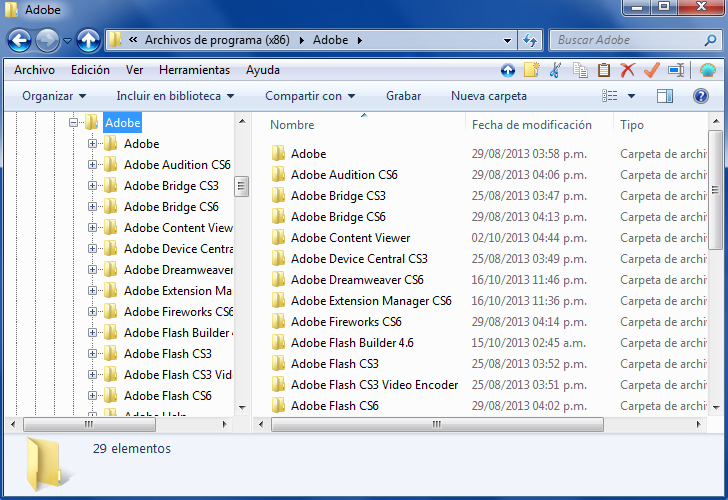Click the file list vertical scrollbar thumb

pos(715,189)
